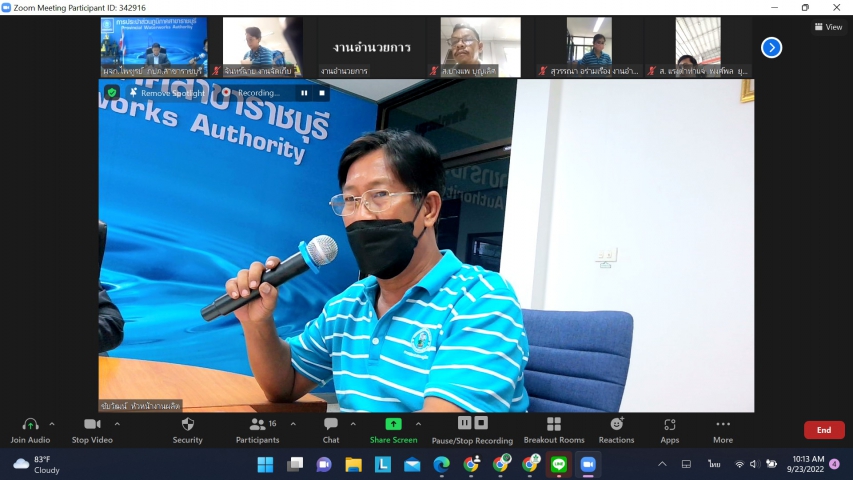Stop recording from bottom toolbar
This screenshot has width=853, height=480.
coord(481,423)
